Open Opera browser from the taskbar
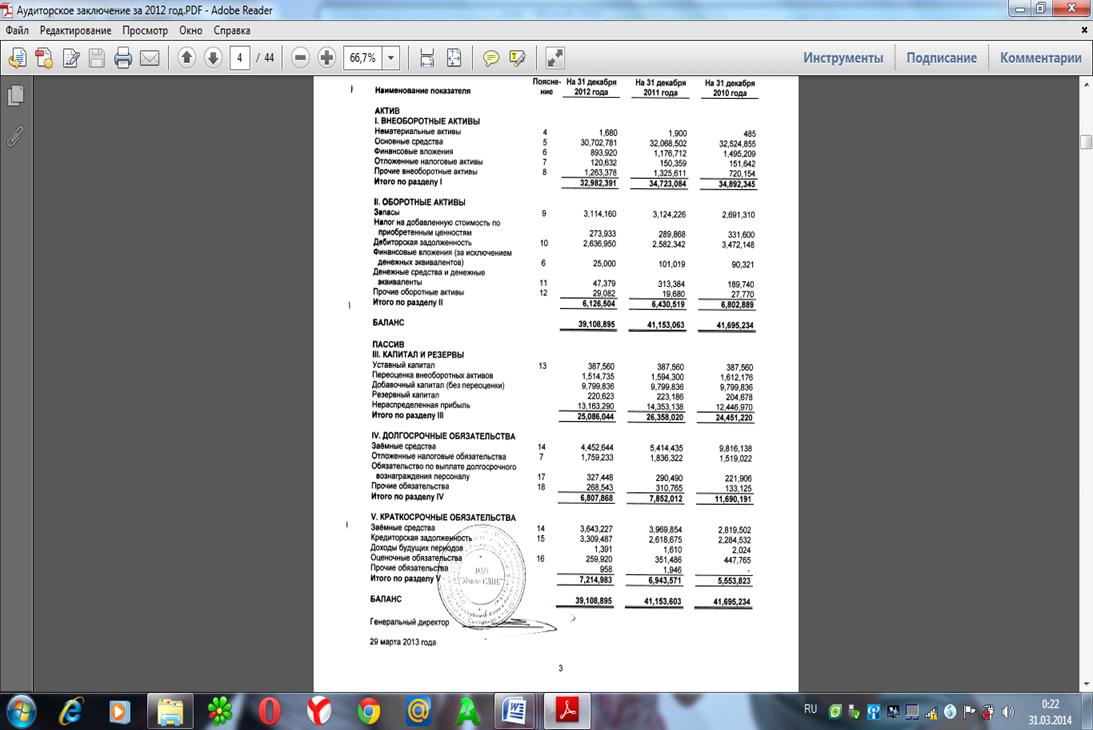Viewport: 1093px width, 730px height. coord(269,711)
